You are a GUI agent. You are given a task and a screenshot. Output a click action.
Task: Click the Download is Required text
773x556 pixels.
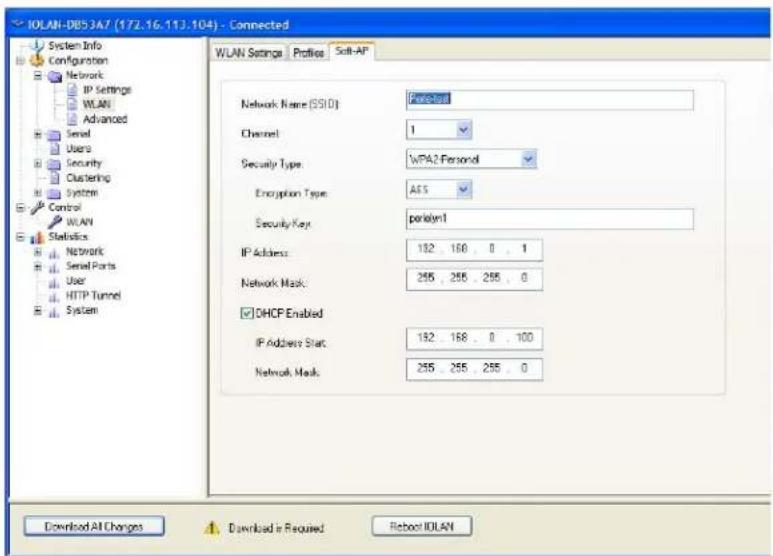tap(276, 528)
